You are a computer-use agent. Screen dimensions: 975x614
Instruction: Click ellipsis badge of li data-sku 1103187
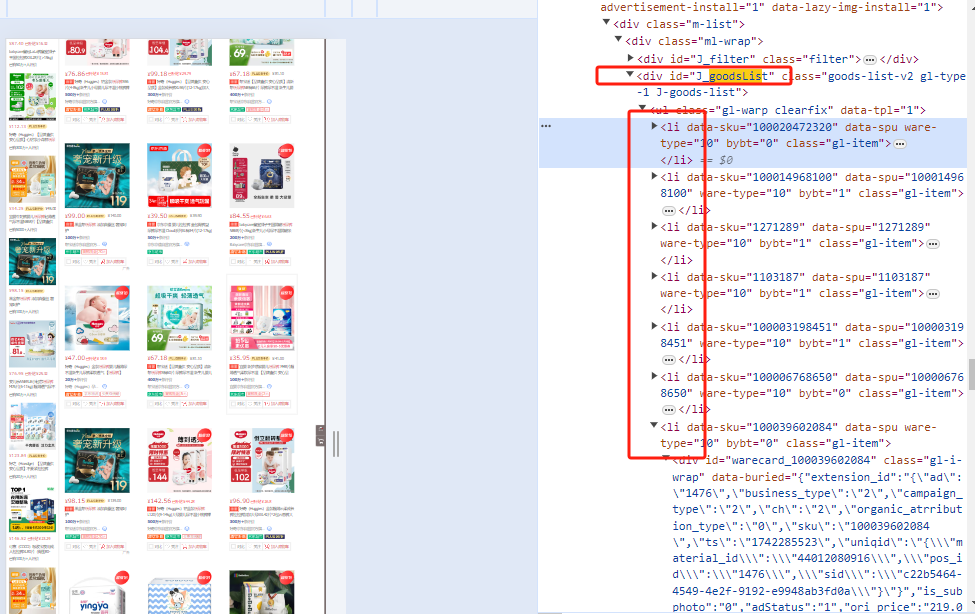(x=933, y=294)
